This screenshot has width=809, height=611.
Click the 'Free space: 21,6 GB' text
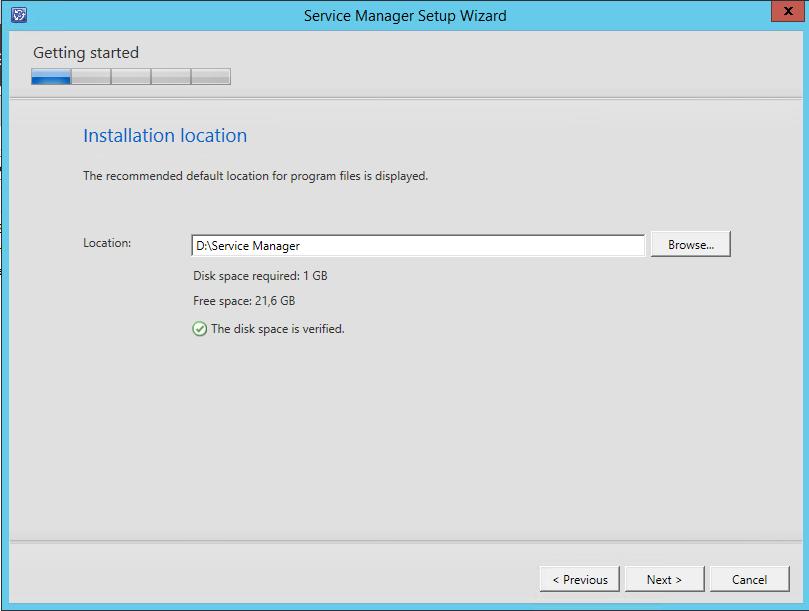[x=244, y=301]
